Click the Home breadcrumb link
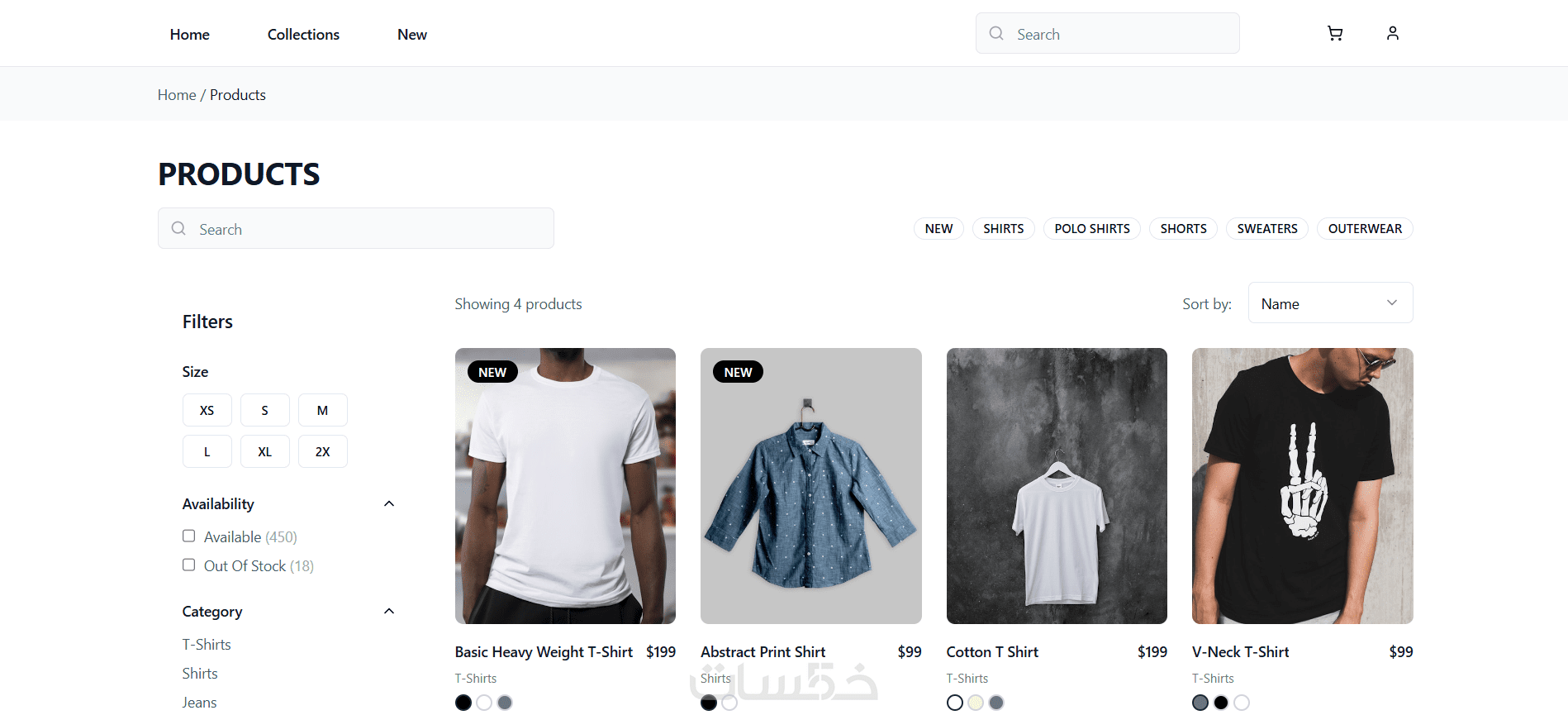 tap(177, 95)
